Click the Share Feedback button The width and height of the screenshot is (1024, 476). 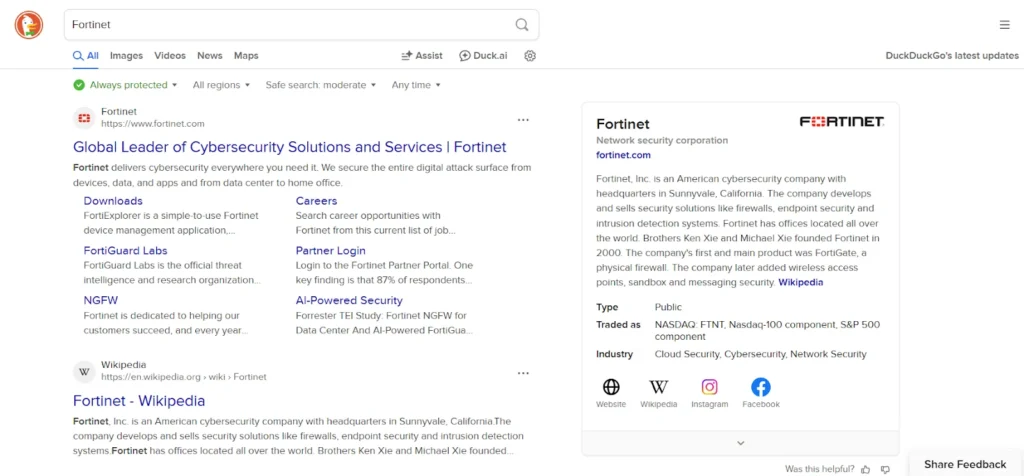(x=964, y=464)
